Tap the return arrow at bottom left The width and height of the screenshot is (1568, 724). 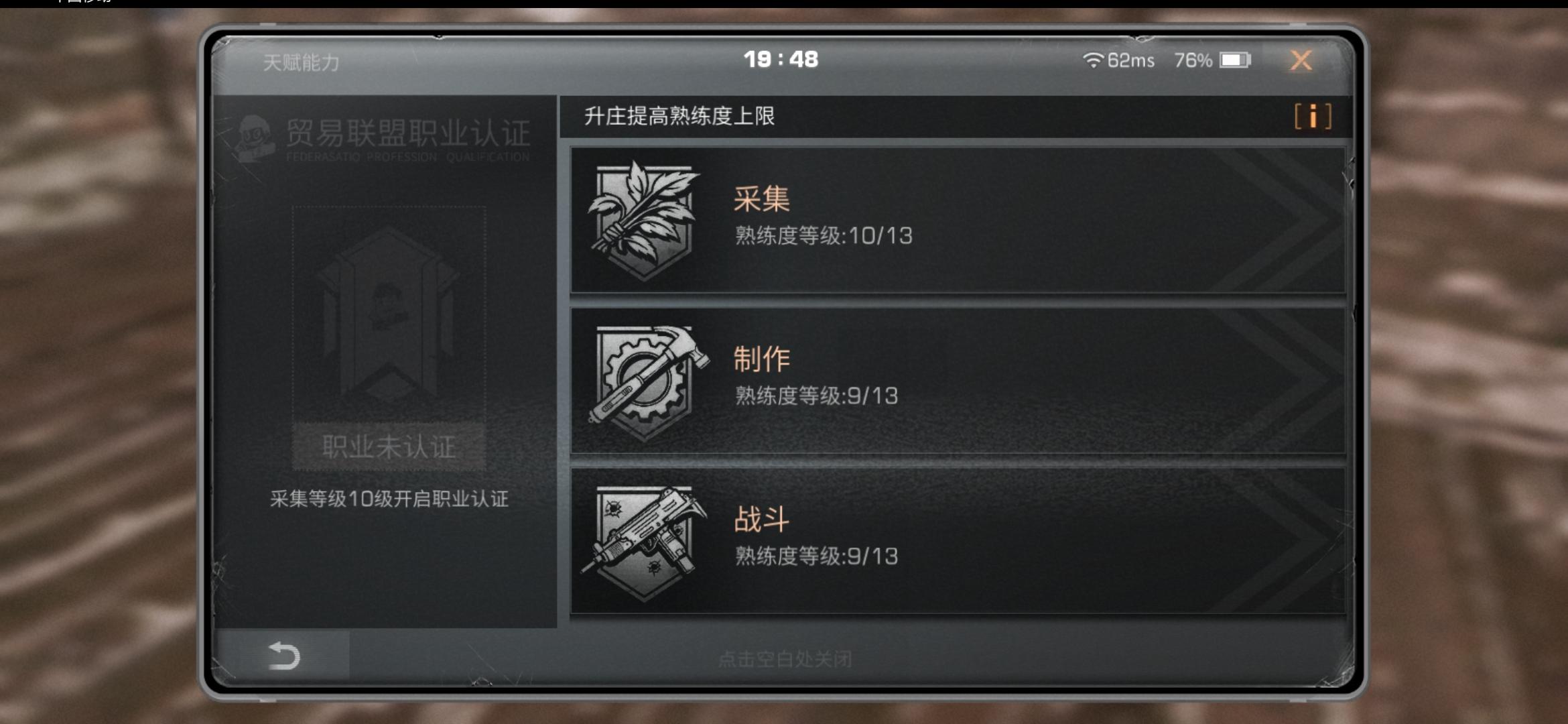tap(283, 656)
